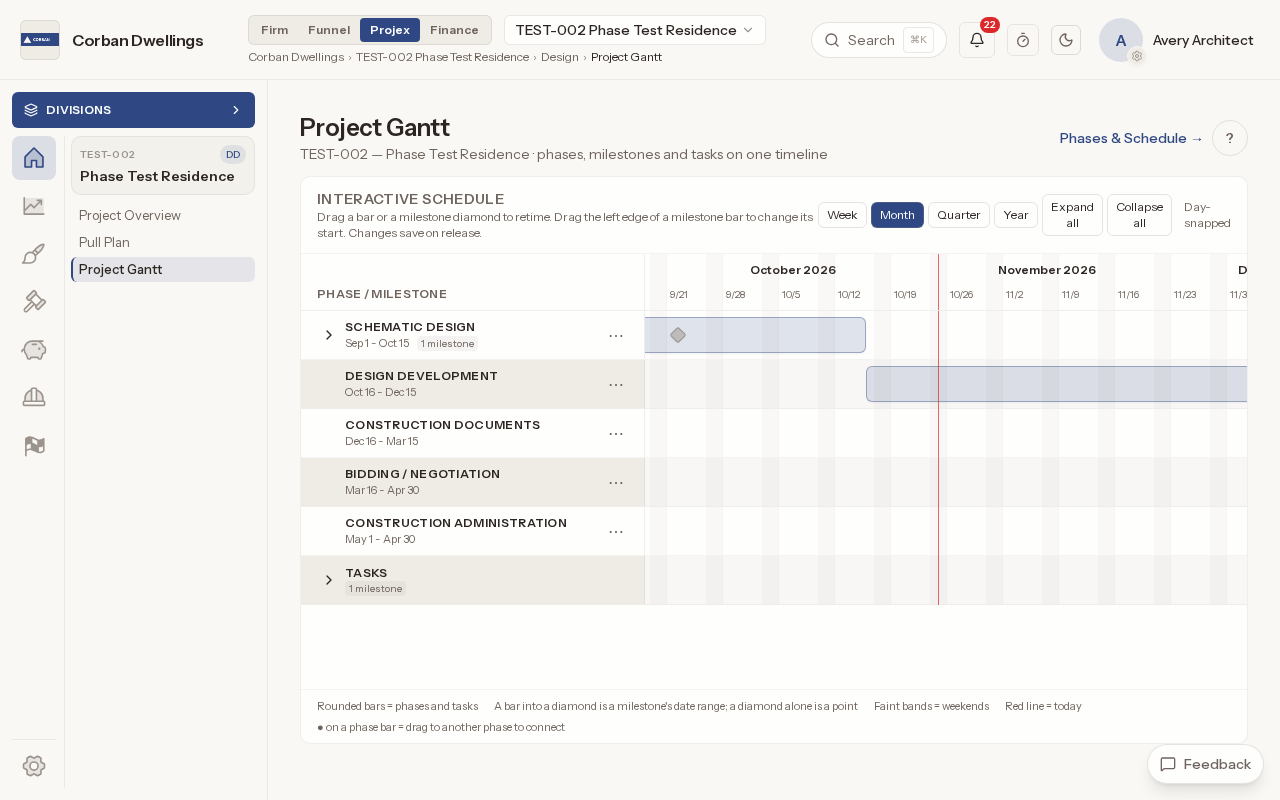Switch the timeline to Quarter view
The image size is (1280, 800).
(959, 215)
